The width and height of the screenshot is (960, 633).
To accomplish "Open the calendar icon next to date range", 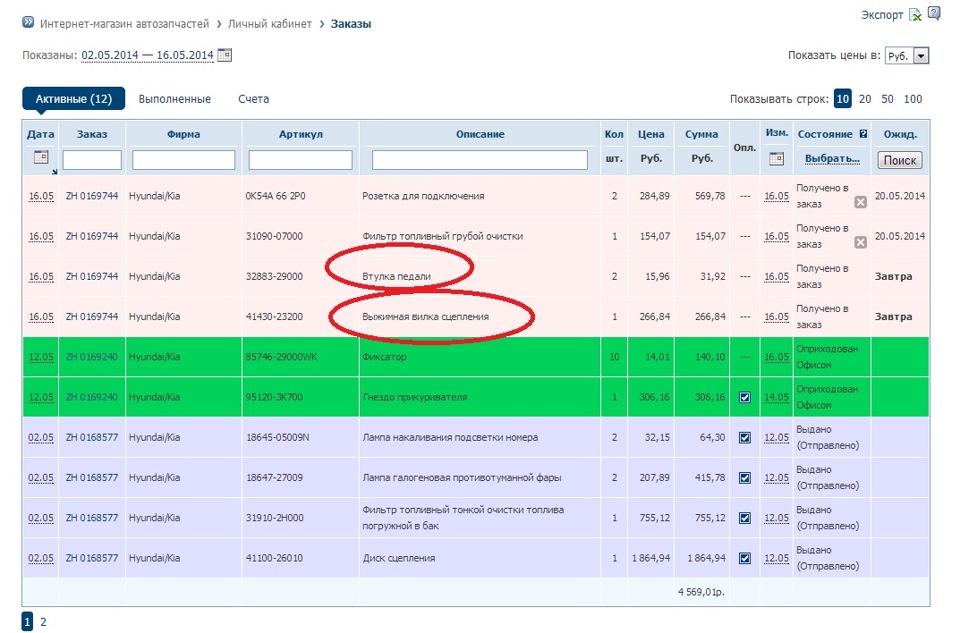I will [x=224, y=55].
